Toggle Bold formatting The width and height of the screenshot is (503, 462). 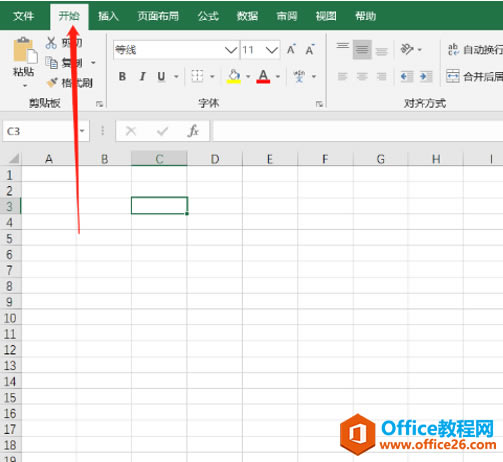pos(122,77)
